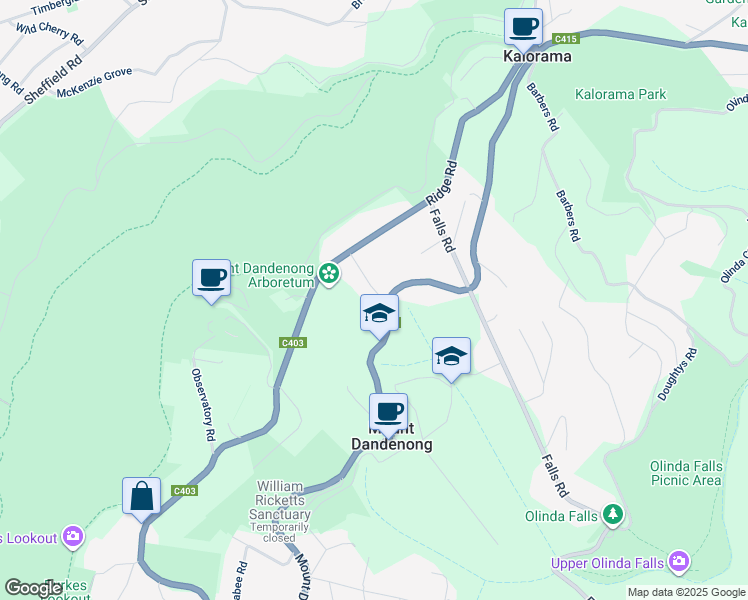The image size is (748, 600).
Task: Open the cafe marker at Mount Dandenong
Action: pos(388,413)
